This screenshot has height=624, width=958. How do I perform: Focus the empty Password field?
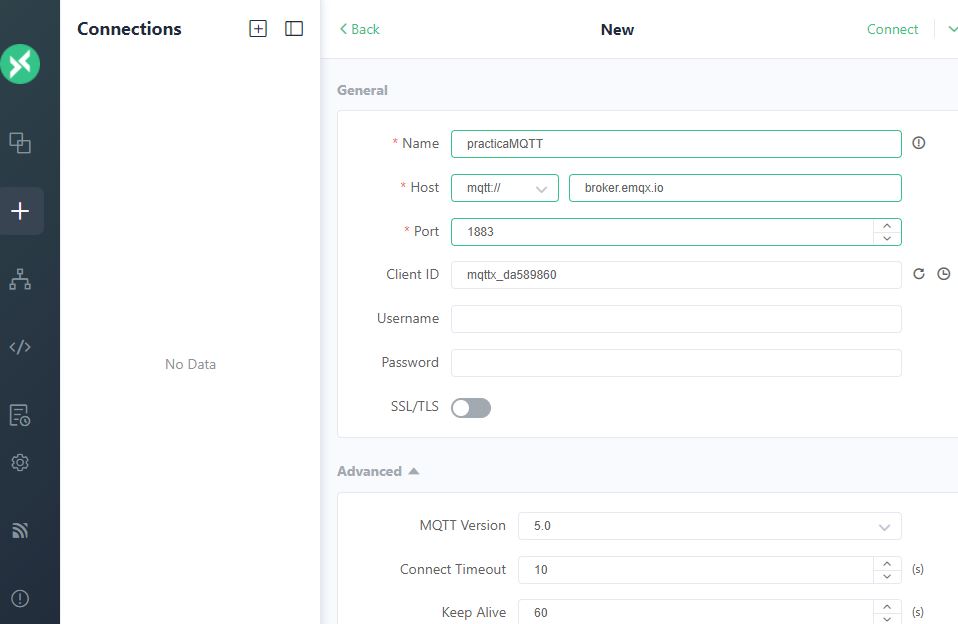[x=676, y=362]
